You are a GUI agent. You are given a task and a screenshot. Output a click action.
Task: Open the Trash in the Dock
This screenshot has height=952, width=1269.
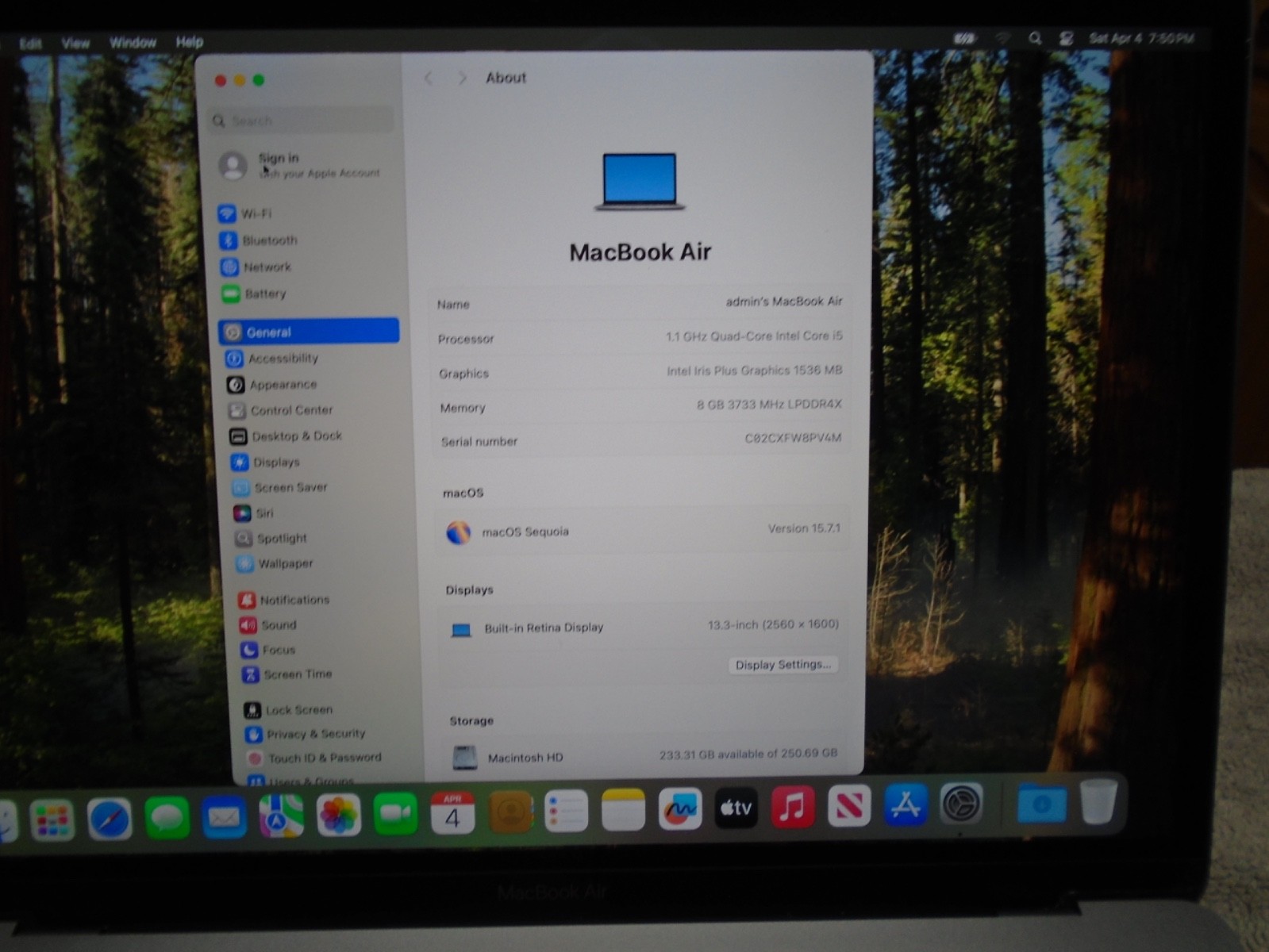coord(1098,801)
